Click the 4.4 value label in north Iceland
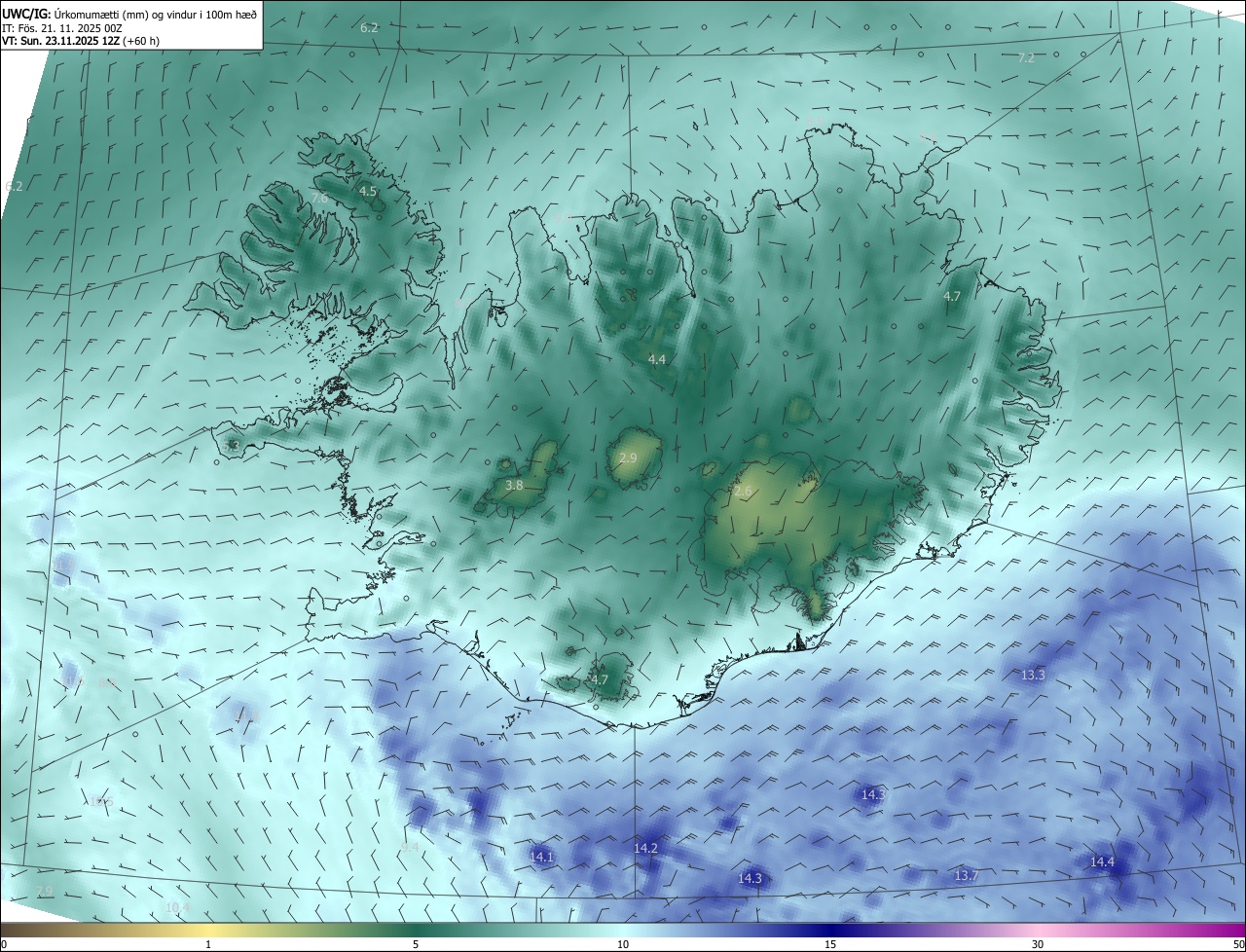 tap(657, 360)
